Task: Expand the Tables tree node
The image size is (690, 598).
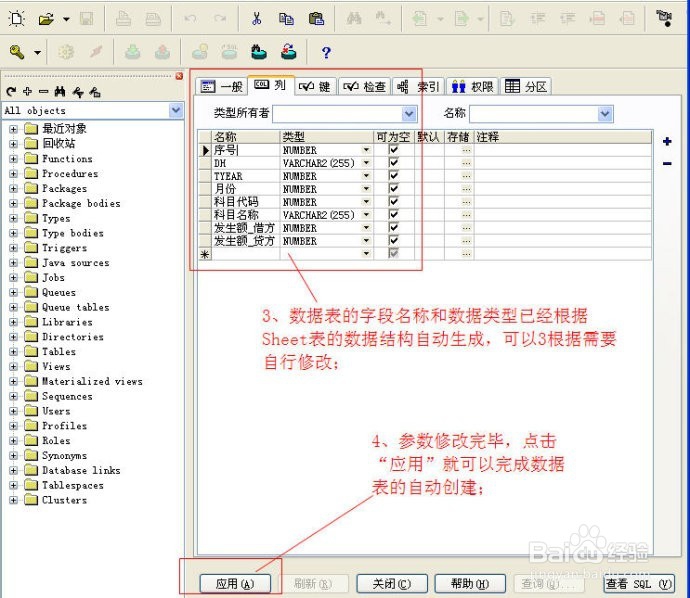Action: 14,352
